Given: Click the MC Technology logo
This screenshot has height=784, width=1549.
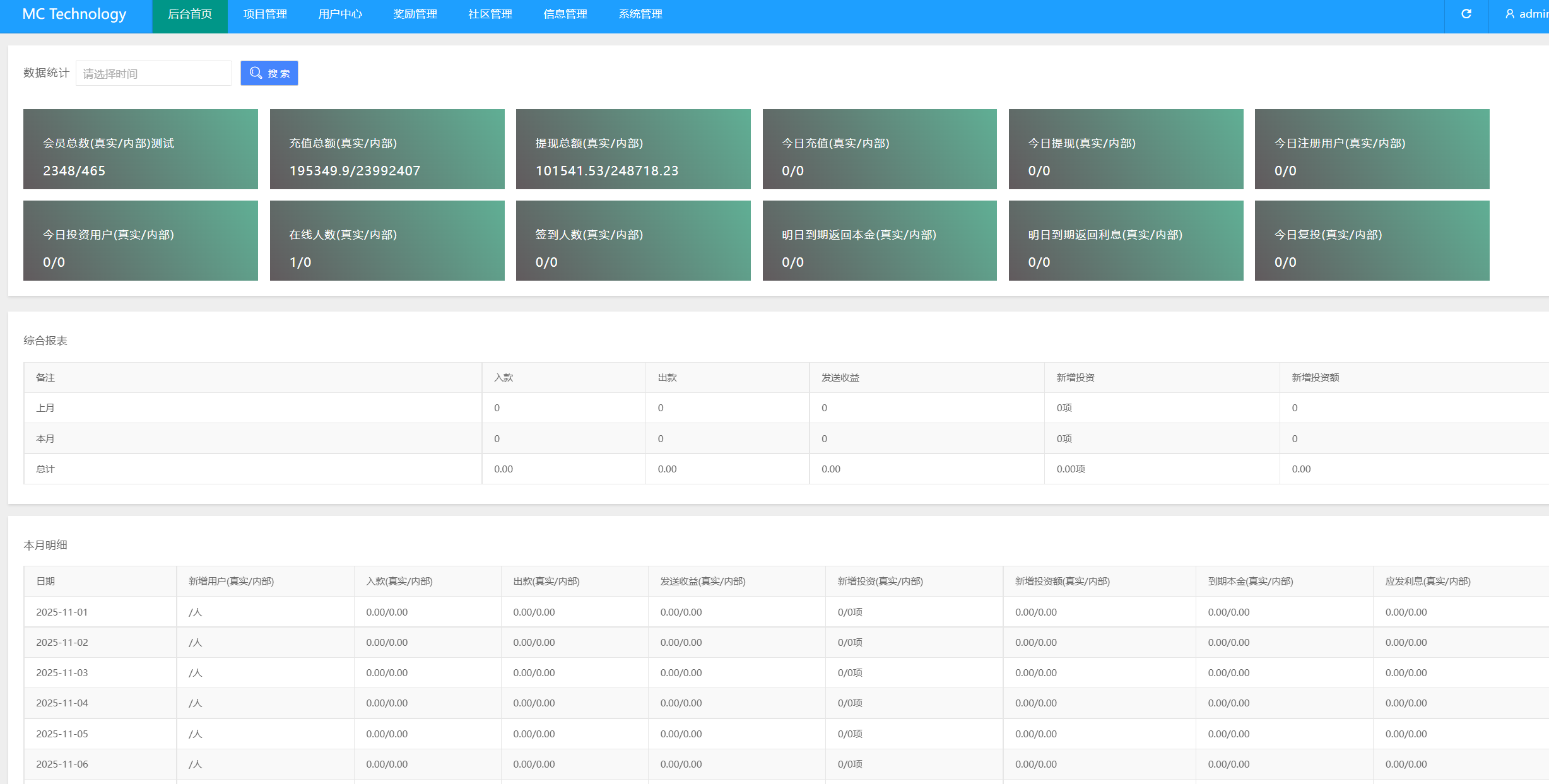Looking at the screenshot, I should pyautogui.click(x=74, y=15).
